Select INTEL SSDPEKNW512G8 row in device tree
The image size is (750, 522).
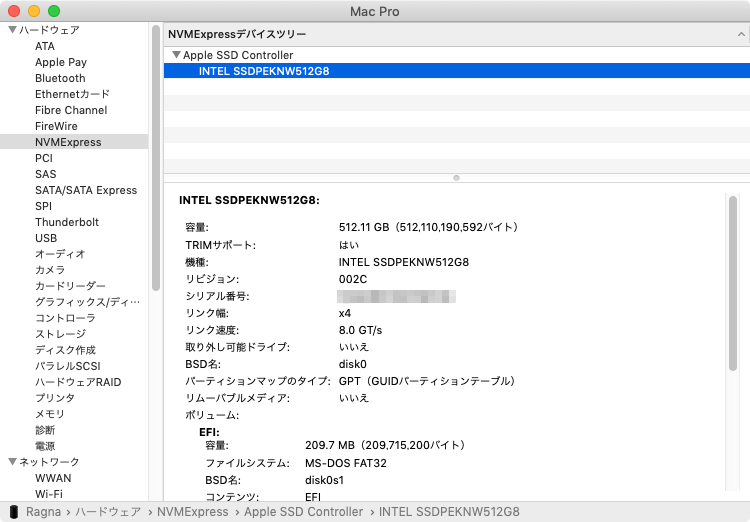pos(457,71)
